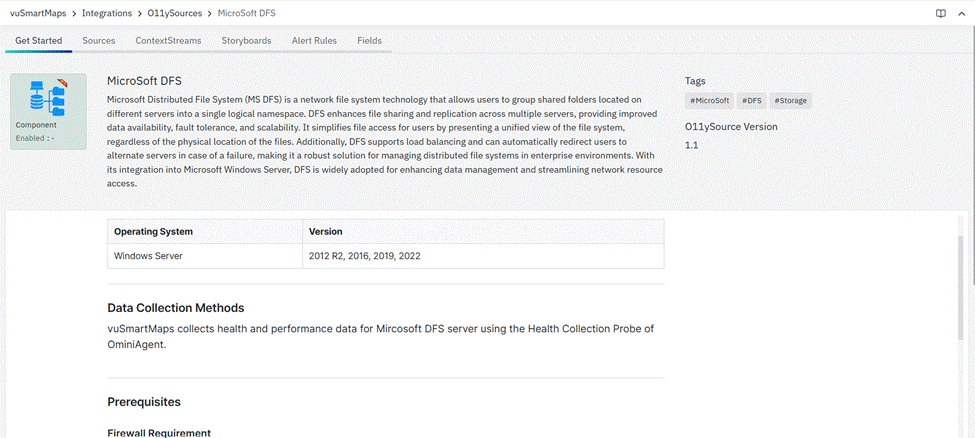Collapse the header with the up chevron
The width and height of the screenshot is (975, 438).
(x=960, y=14)
